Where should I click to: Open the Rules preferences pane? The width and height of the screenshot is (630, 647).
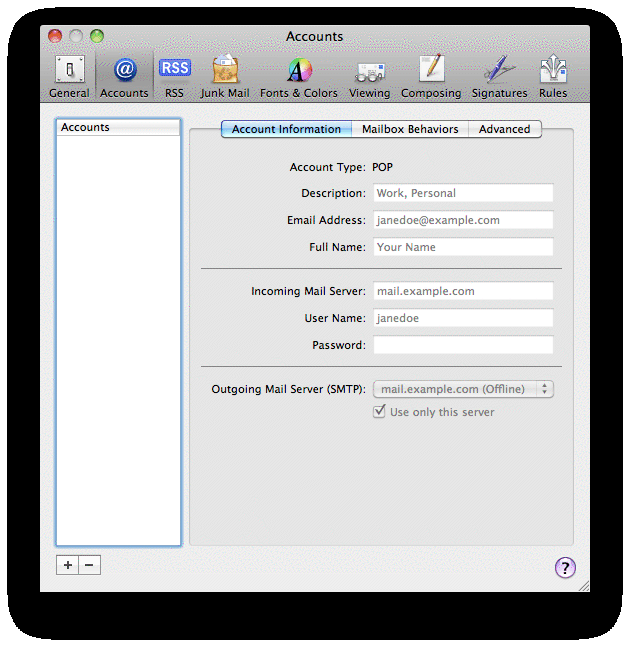click(553, 76)
